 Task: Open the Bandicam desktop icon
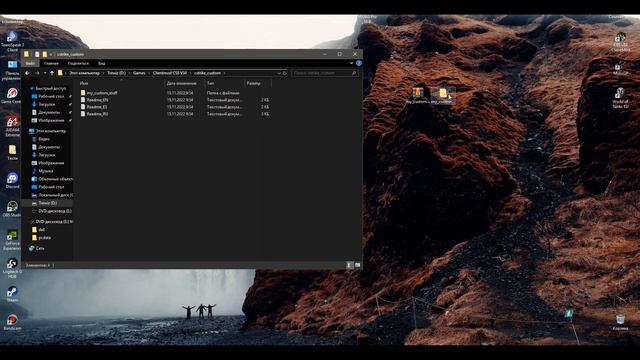point(12,322)
